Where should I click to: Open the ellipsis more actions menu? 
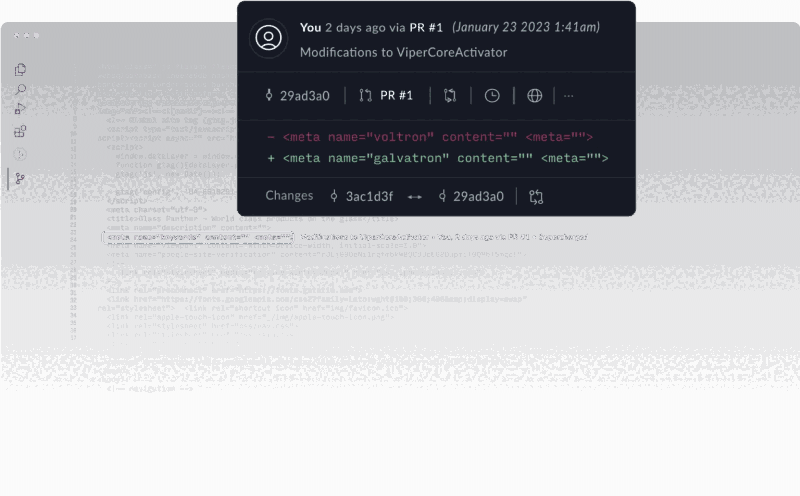click(x=568, y=95)
